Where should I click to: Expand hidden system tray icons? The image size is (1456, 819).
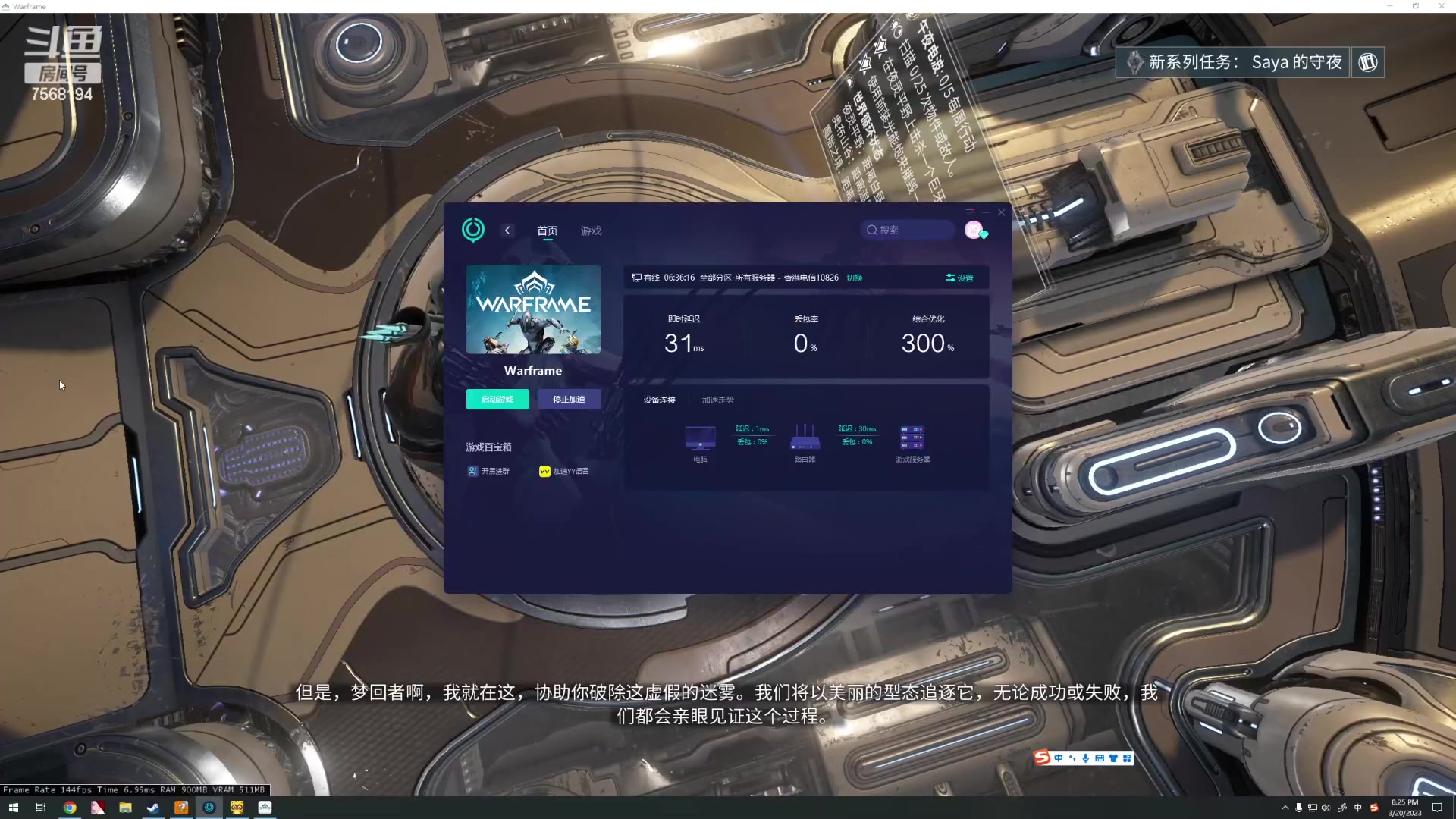pos(1285,808)
